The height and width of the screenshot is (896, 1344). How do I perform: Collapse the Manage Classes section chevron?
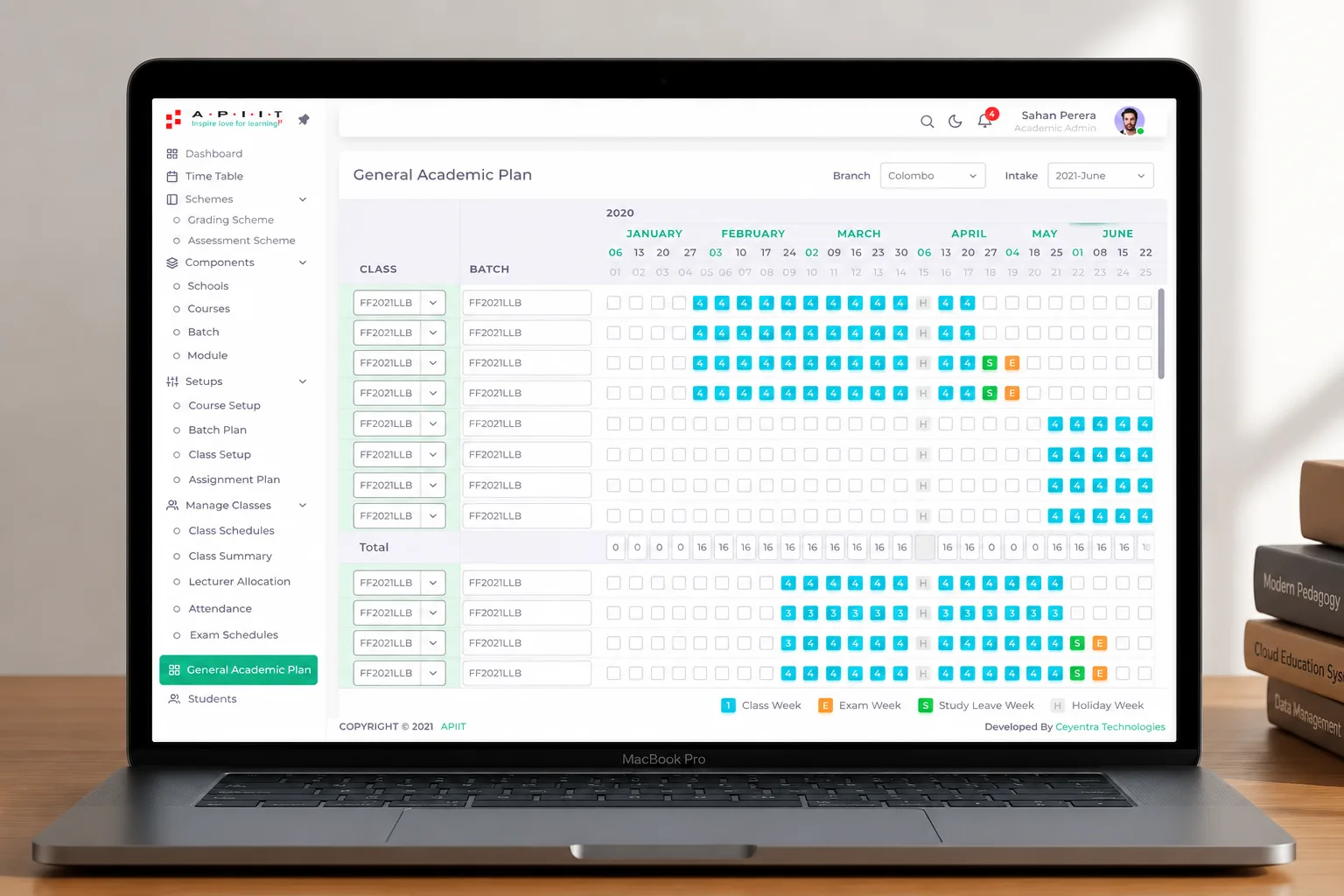(303, 506)
